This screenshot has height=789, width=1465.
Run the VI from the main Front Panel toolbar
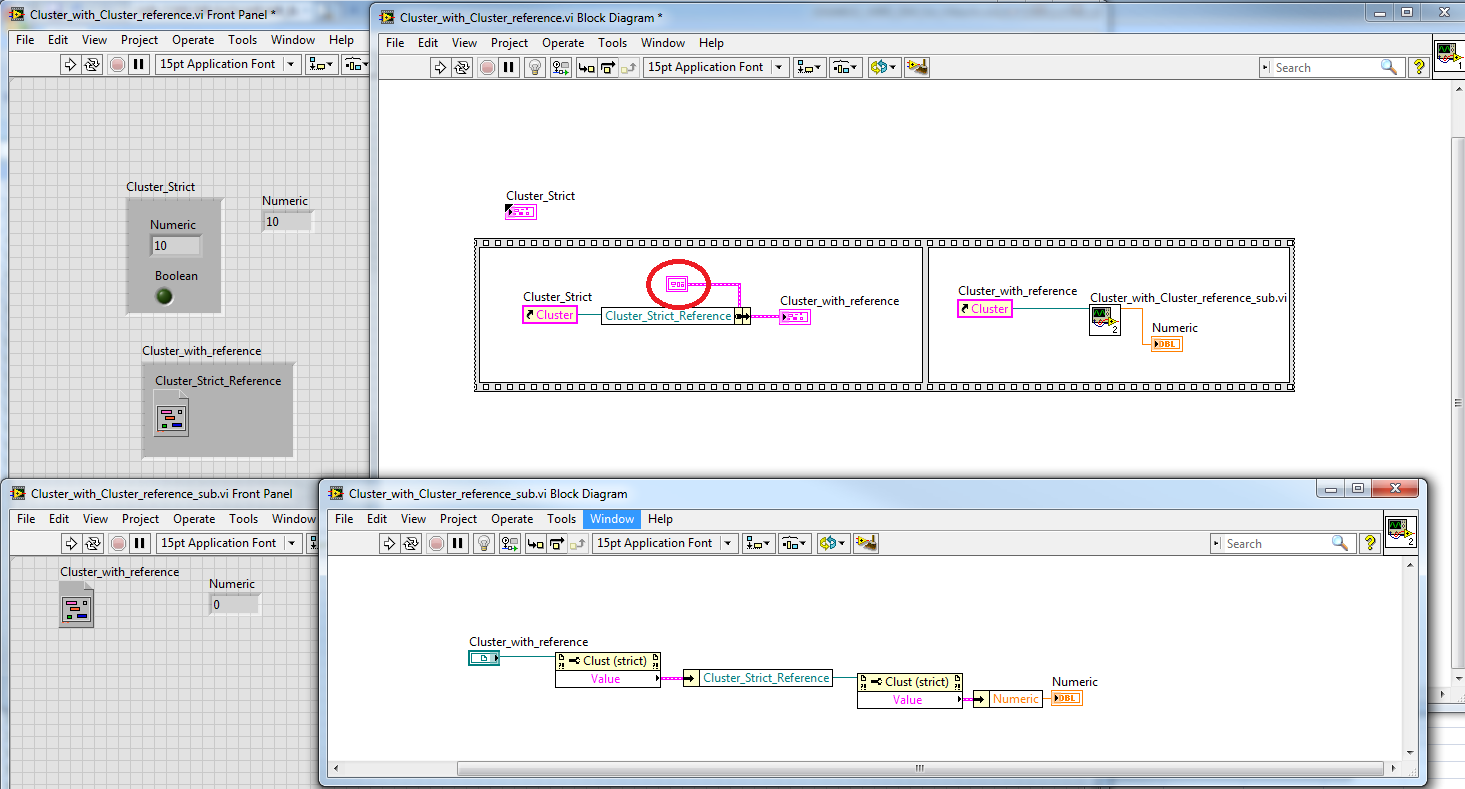click(70, 64)
